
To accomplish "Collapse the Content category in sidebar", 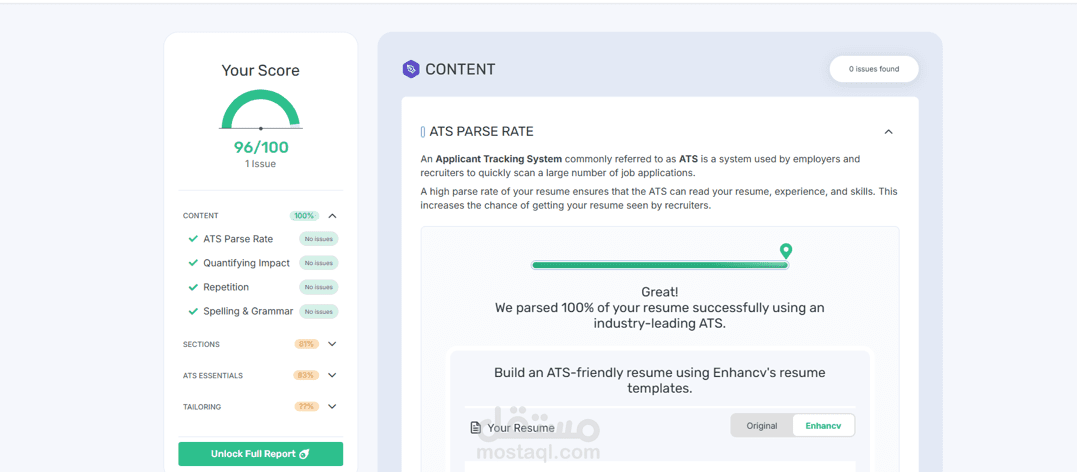I will coord(332,216).
